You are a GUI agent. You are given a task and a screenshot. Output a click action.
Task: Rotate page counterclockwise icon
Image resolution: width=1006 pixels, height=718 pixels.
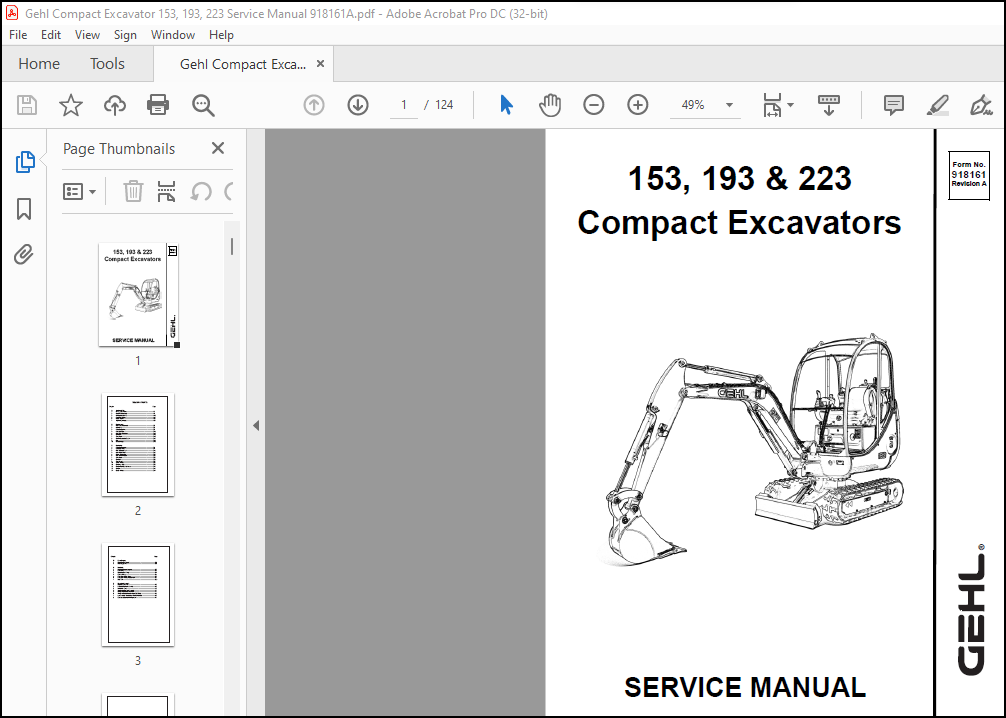pos(201,191)
